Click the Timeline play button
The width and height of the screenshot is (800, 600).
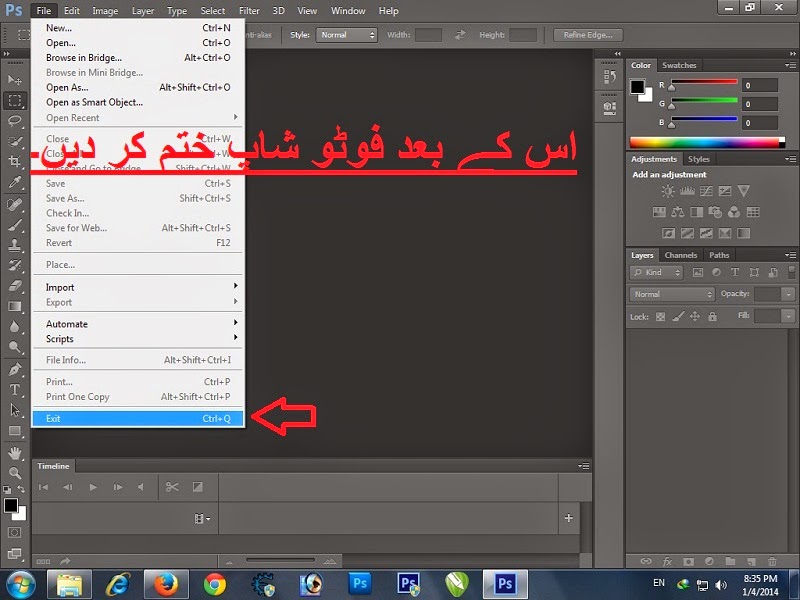93,487
